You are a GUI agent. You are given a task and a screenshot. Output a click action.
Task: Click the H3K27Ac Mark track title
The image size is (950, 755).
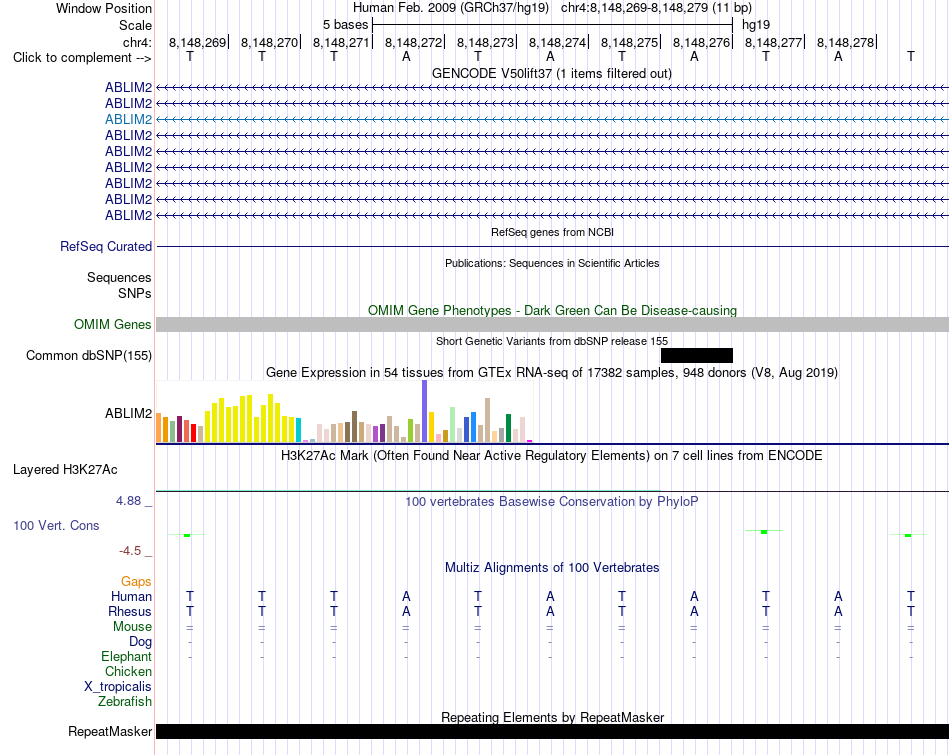pos(551,456)
